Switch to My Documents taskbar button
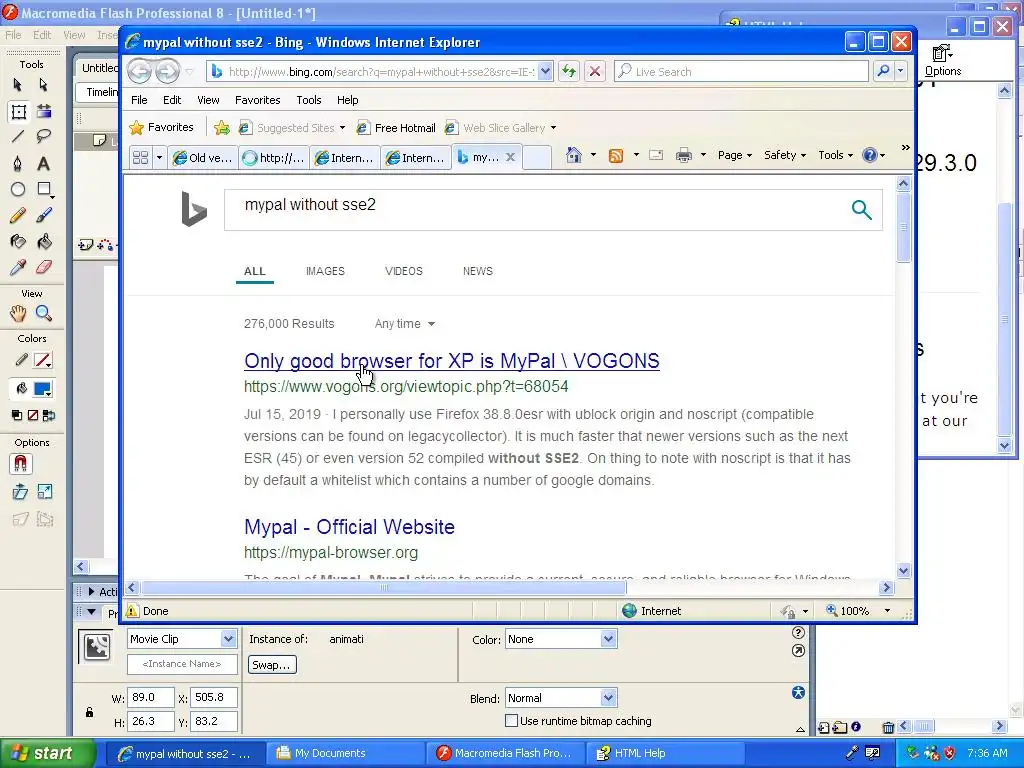1024x768 pixels. coord(346,754)
